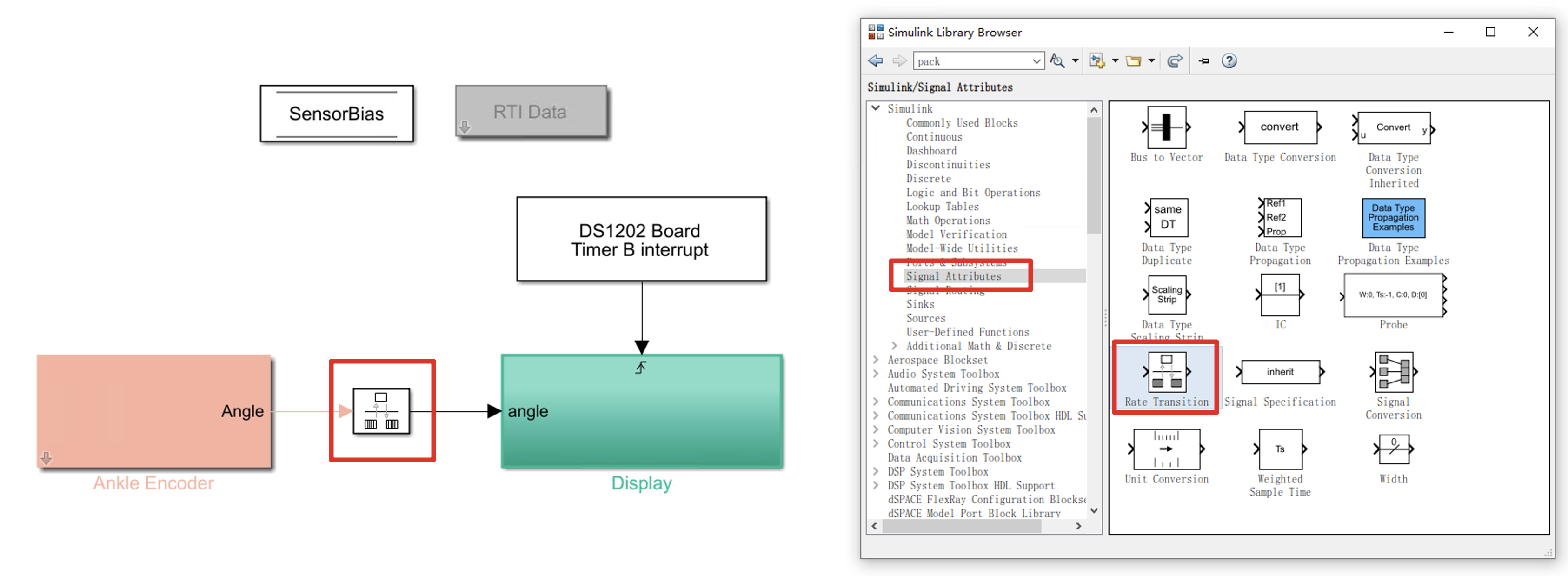Select the Sinks library
1568x576 pixels.
point(920,304)
